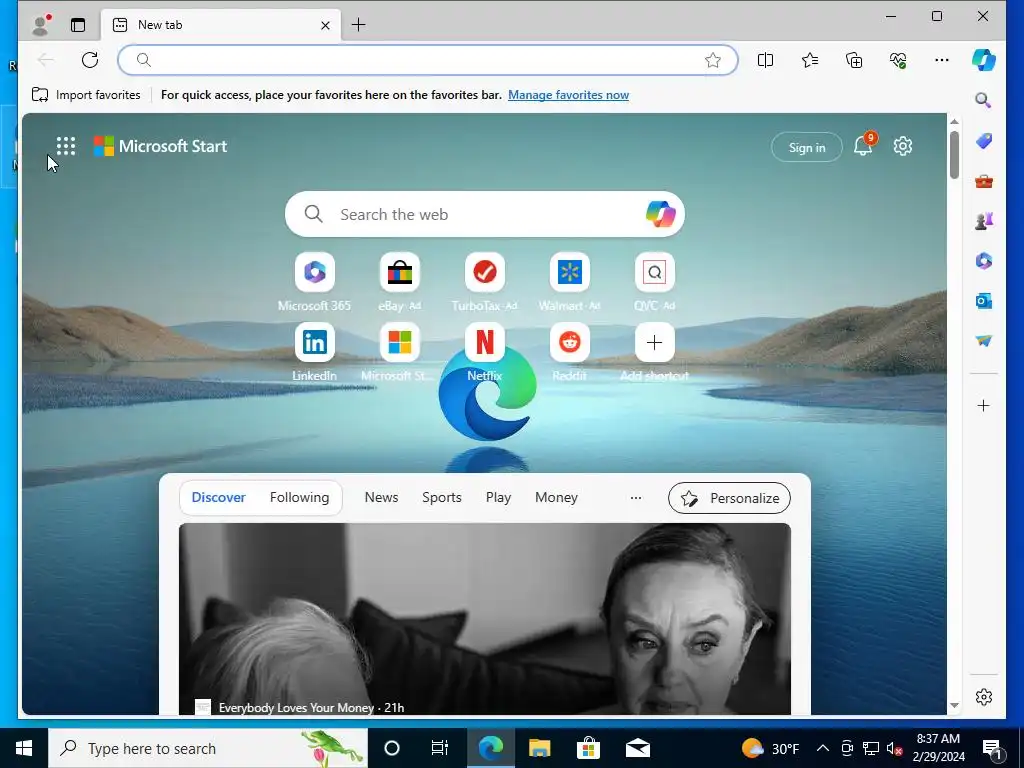Click the Personalize button
The width and height of the screenshot is (1024, 768).
[x=729, y=498]
